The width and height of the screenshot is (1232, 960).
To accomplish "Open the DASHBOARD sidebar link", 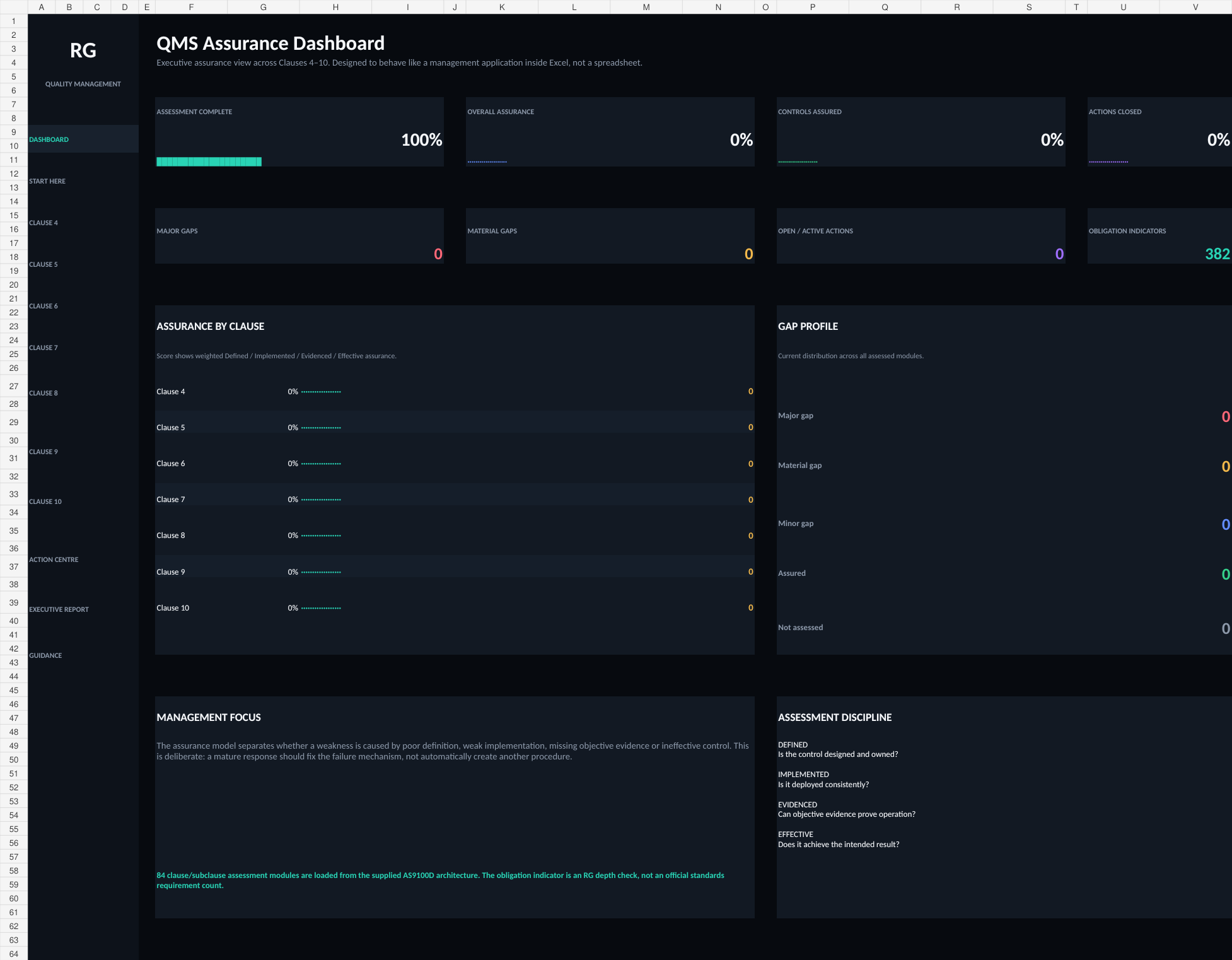I will 49,139.
